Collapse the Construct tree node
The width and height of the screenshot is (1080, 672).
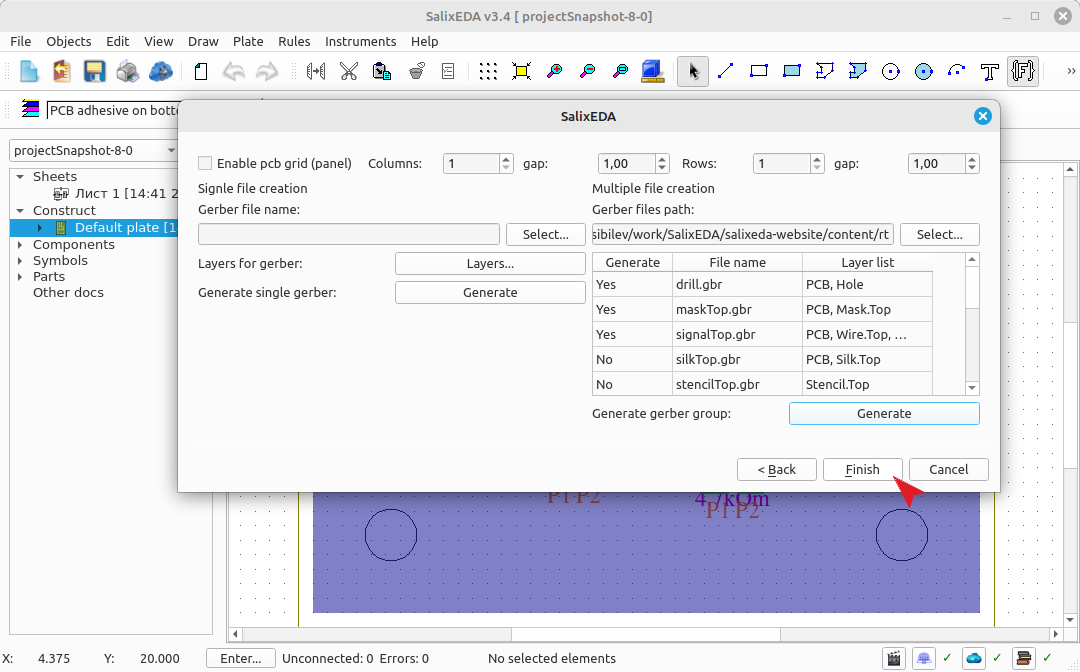point(20,211)
